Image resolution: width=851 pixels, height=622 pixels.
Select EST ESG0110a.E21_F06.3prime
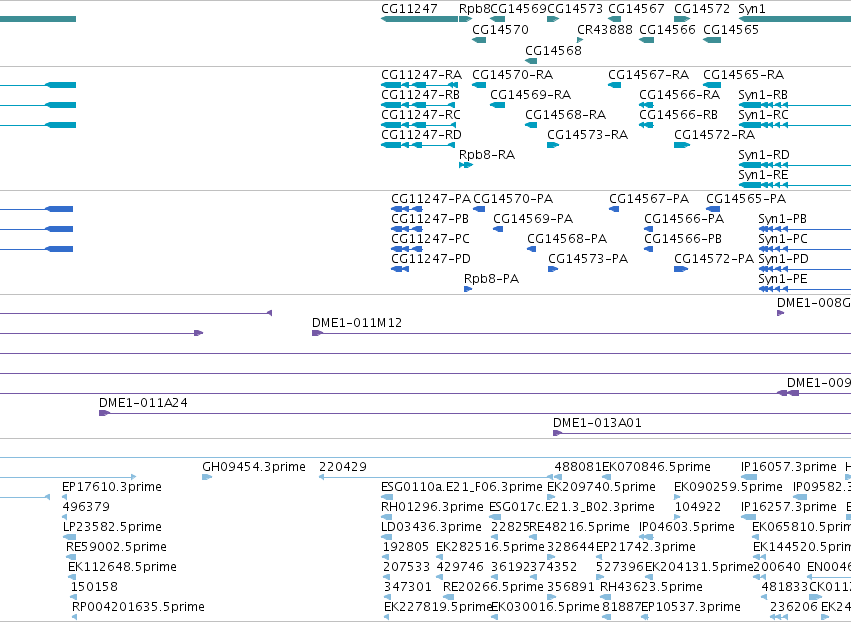(462, 487)
